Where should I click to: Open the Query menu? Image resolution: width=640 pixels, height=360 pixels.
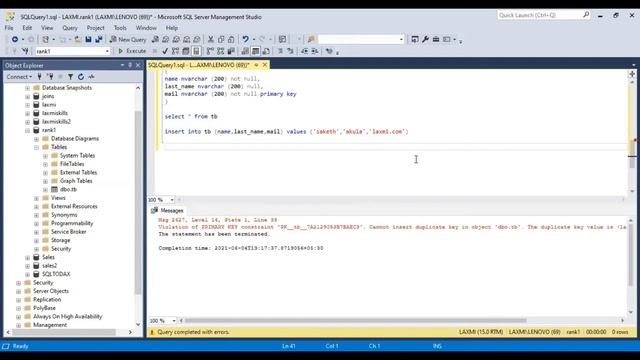70,28
